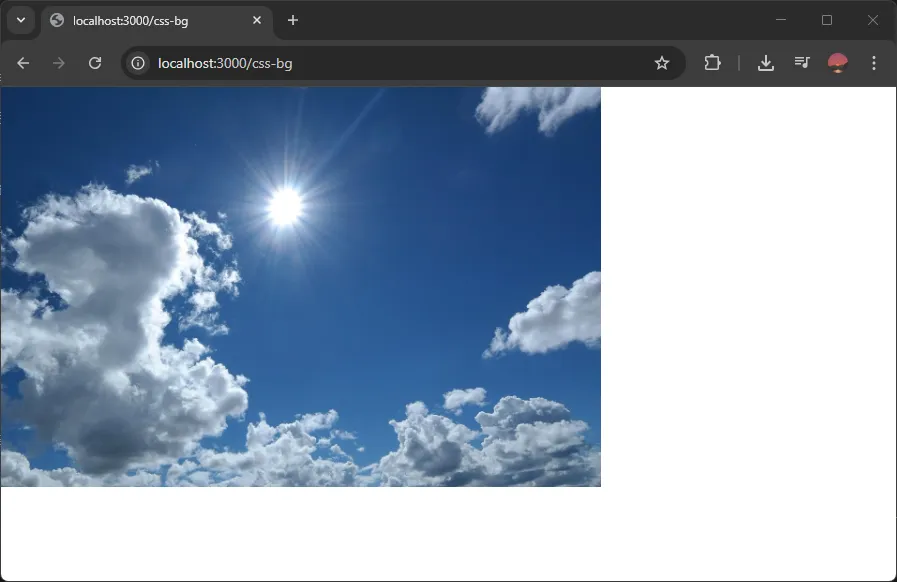Bookmark the page via the star icon
Screen dimensions: 897x582
[x=662, y=62]
